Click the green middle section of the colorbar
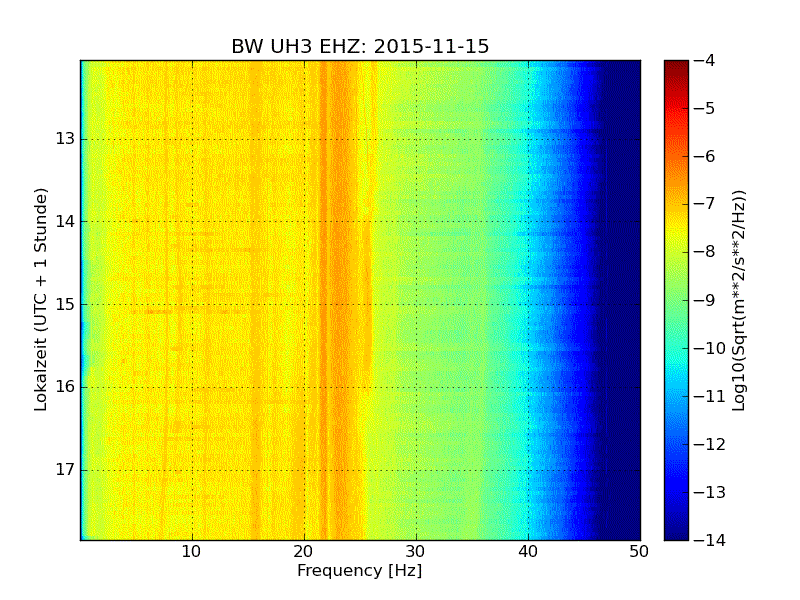This screenshot has height=600, width=800. click(x=677, y=300)
